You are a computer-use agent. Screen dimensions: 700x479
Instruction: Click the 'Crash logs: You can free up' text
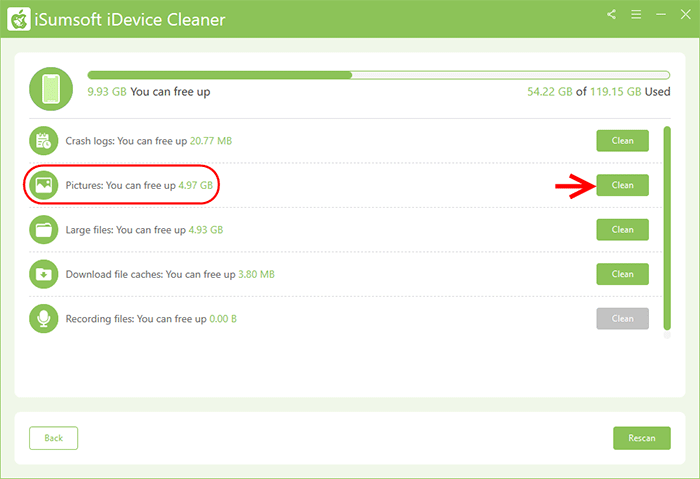click(x=126, y=141)
